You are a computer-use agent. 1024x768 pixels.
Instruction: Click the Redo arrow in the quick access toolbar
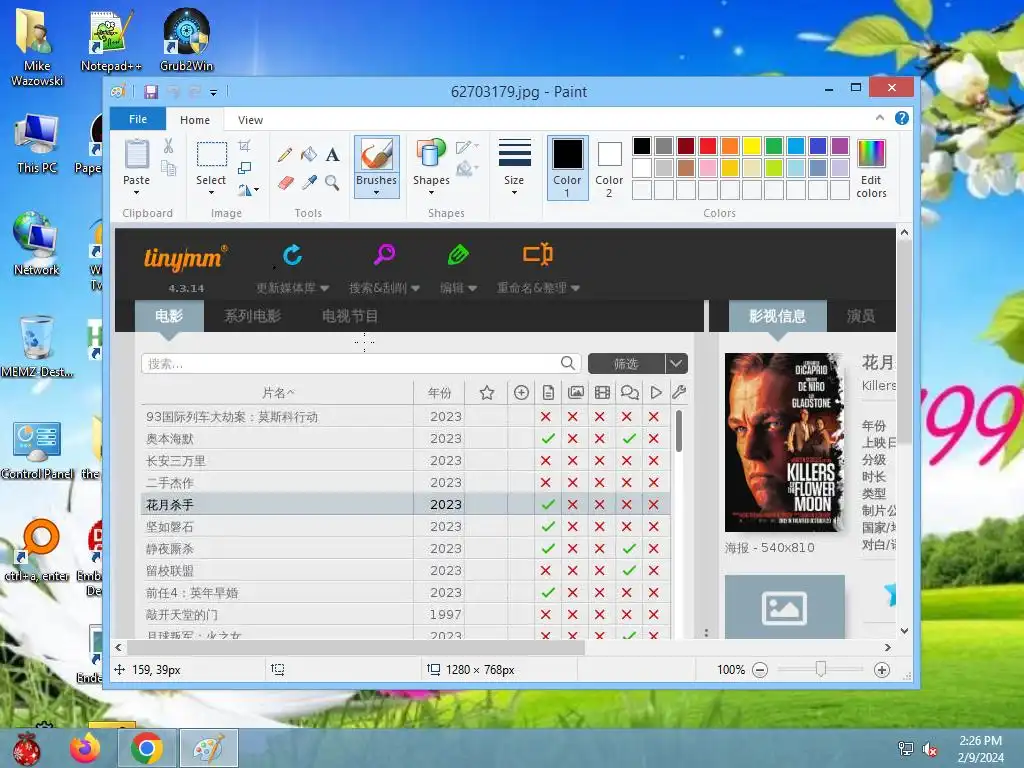pyautogui.click(x=194, y=92)
